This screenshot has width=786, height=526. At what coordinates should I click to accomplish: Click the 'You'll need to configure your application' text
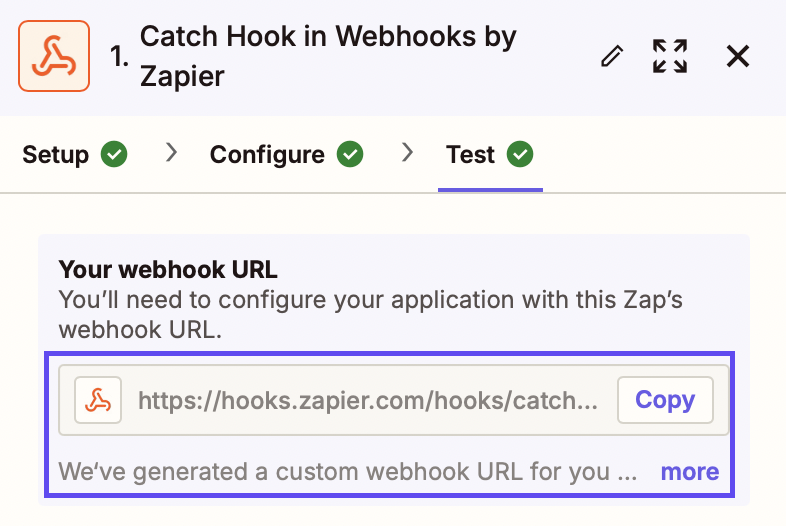tap(370, 315)
